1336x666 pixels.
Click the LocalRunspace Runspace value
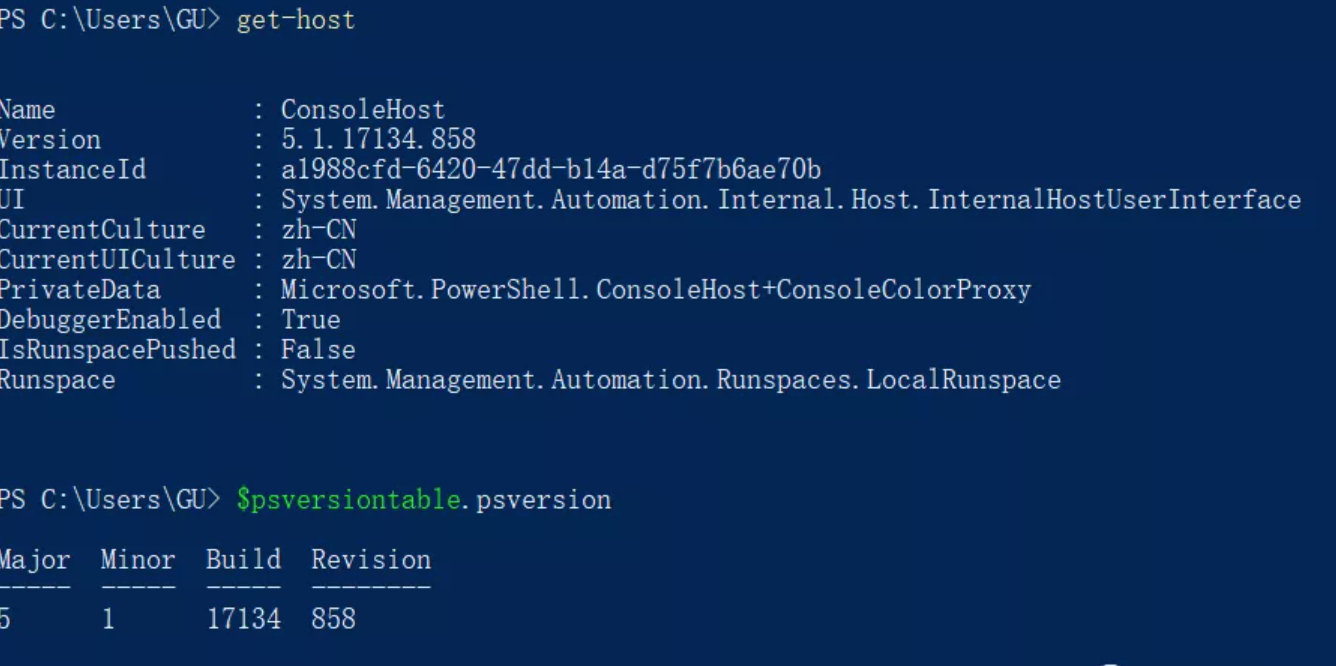coord(670,380)
